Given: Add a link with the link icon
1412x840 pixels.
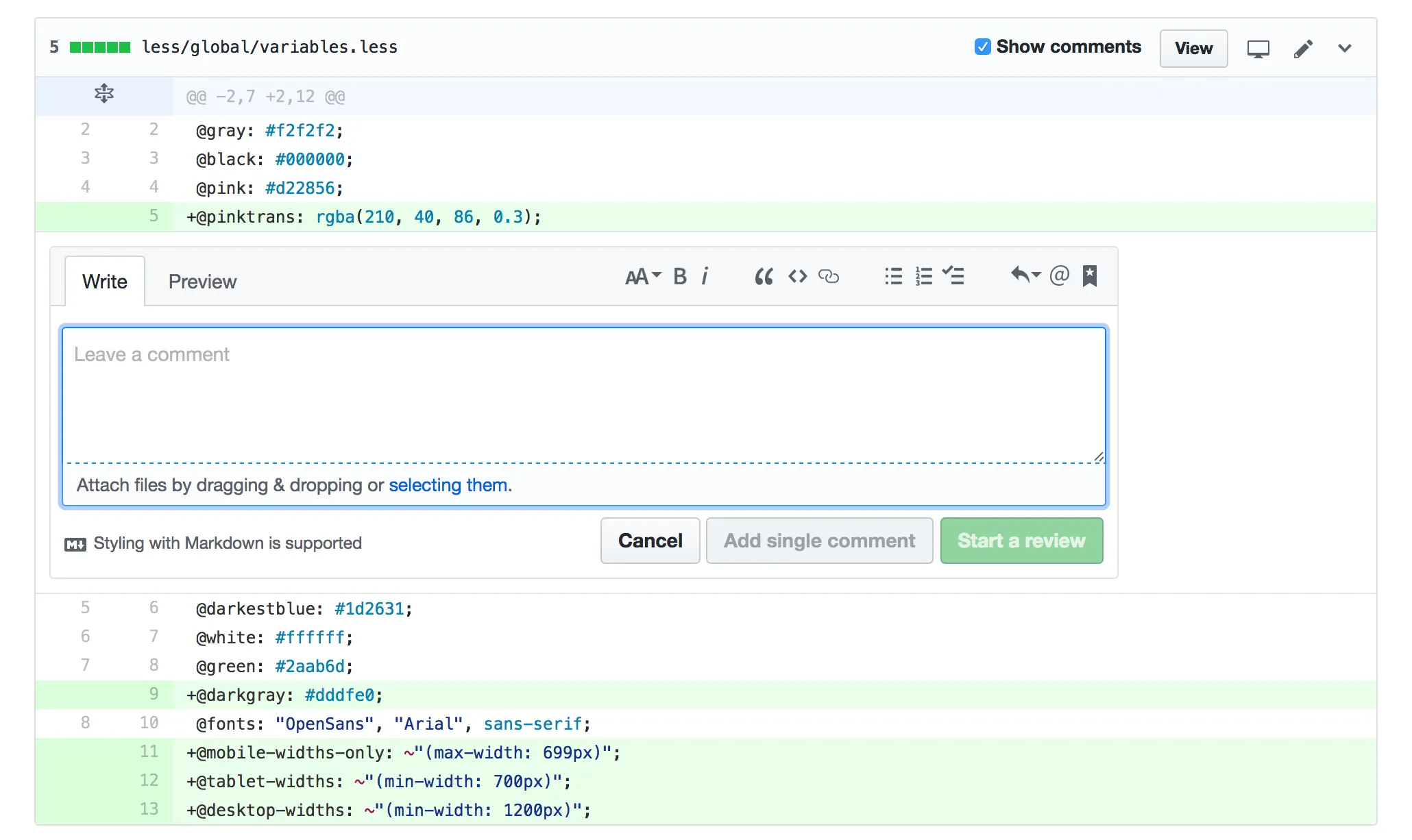Looking at the screenshot, I should [x=829, y=276].
